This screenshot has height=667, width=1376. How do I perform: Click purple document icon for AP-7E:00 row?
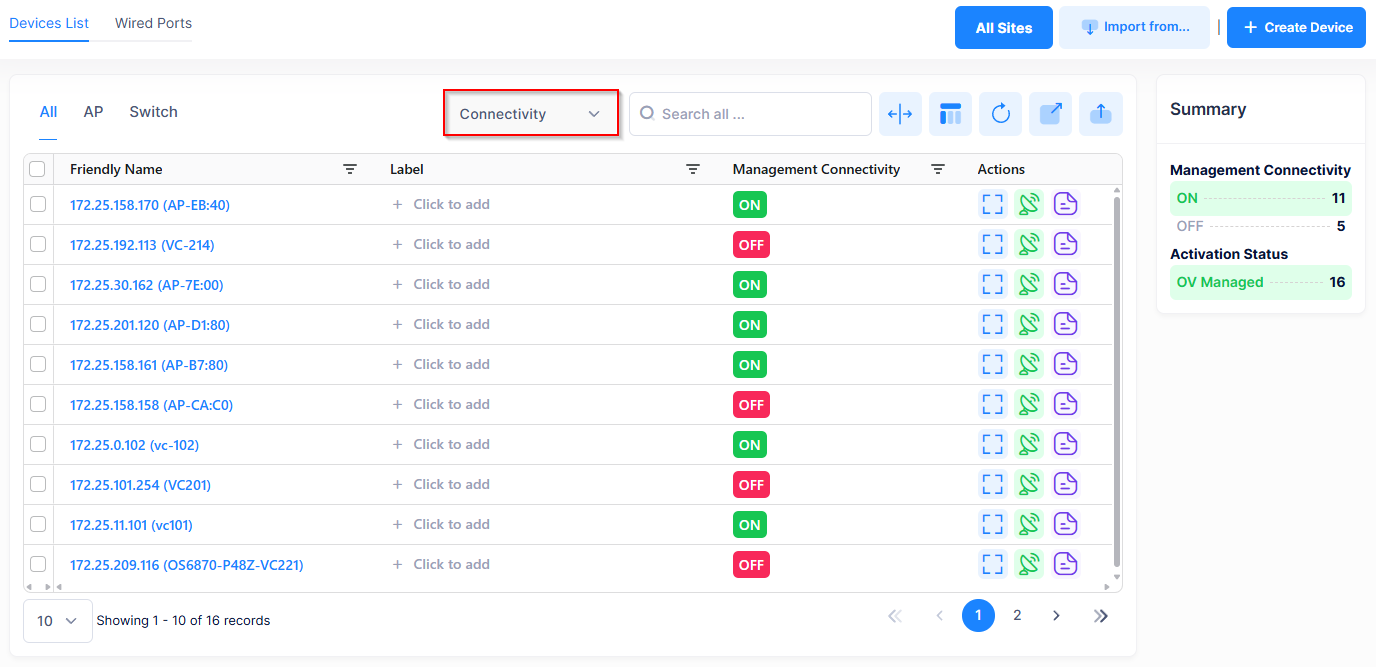coord(1066,285)
